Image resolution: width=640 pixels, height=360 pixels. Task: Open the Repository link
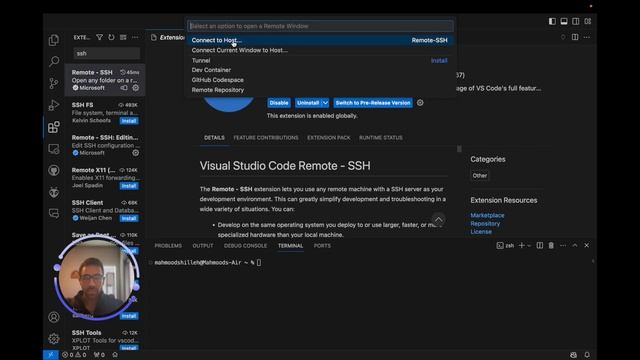click(x=485, y=224)
